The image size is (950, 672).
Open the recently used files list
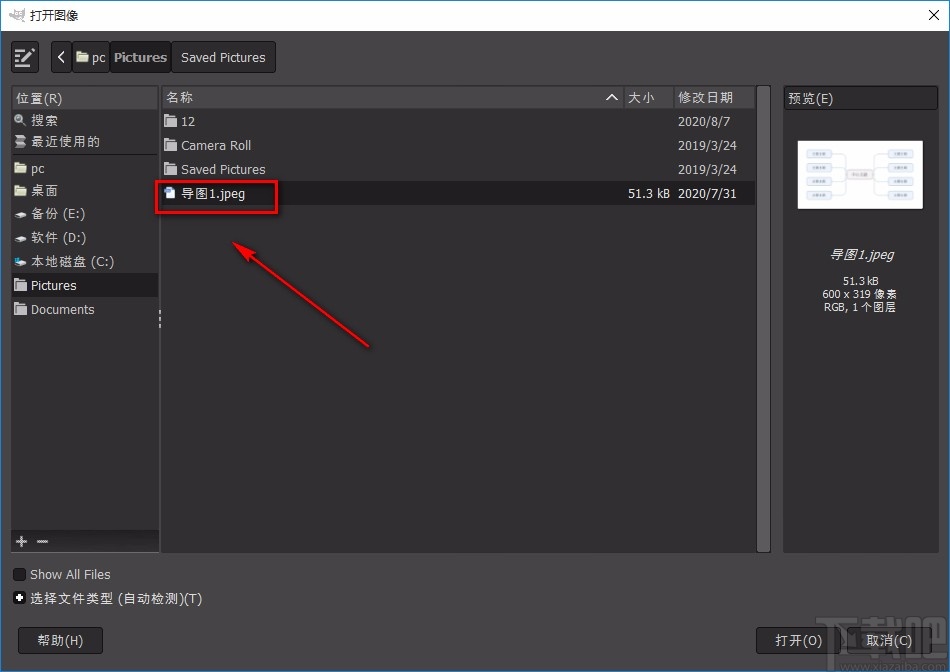click(x=84, y=141)
